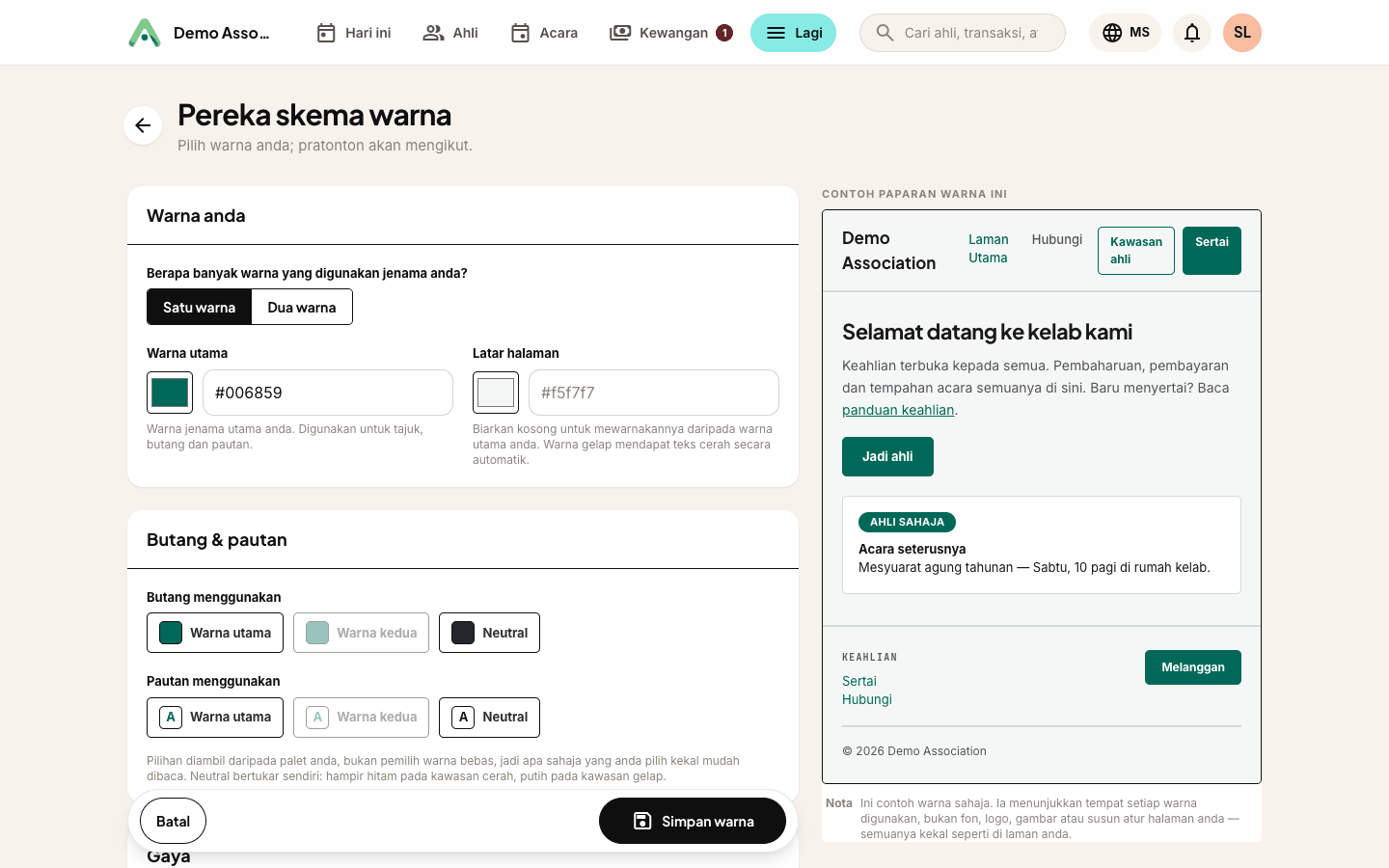
Task: Click the Batal button
Action: pyautogui.click(x=173, y=821)
